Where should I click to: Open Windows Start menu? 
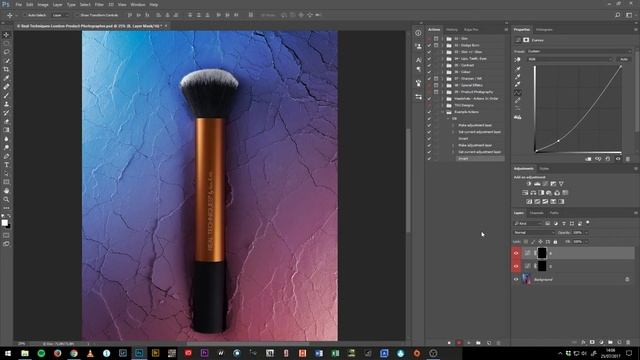(x=8, y=353)
